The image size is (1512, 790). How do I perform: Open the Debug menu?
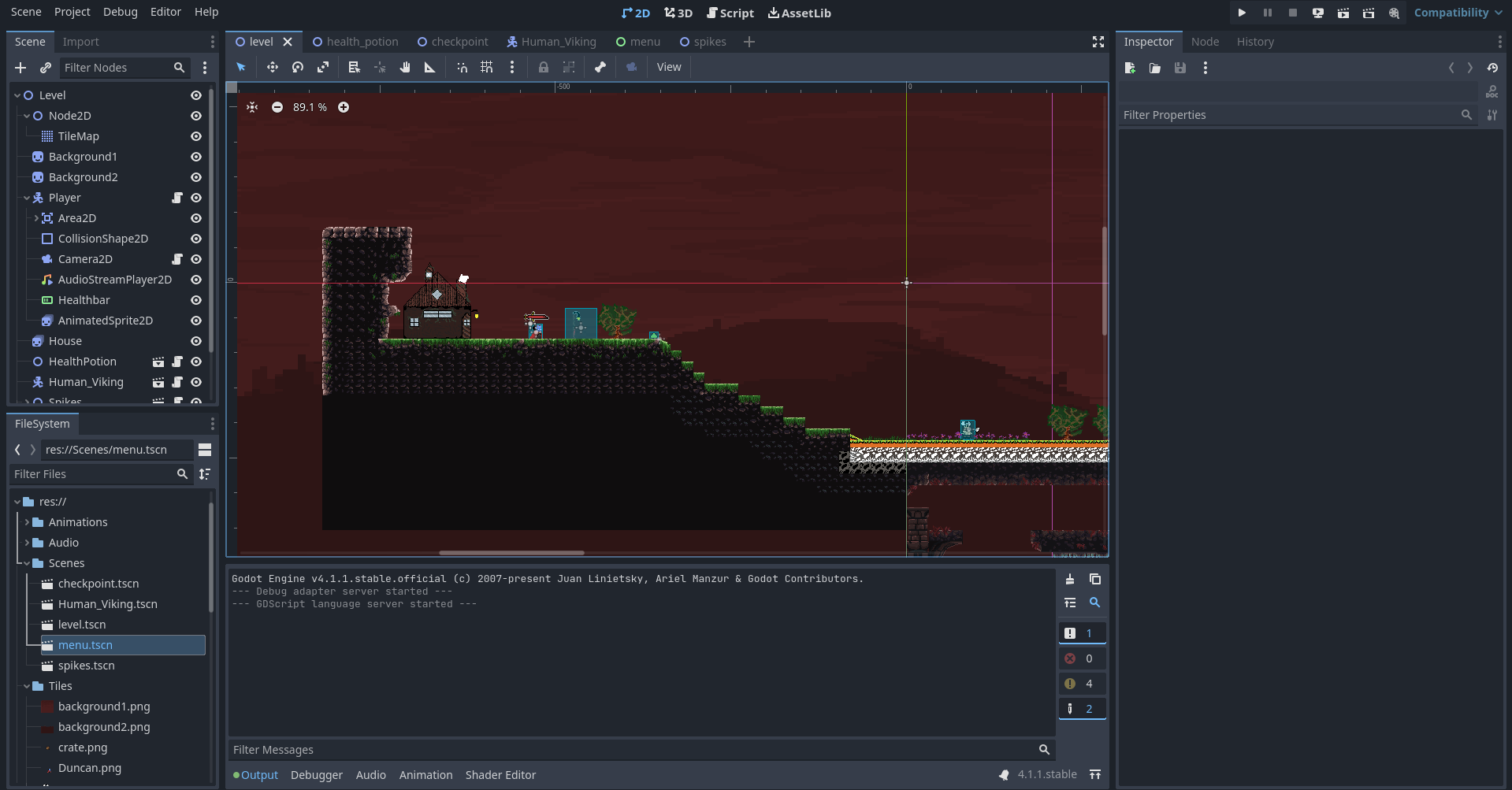click(x=120, y=12)
